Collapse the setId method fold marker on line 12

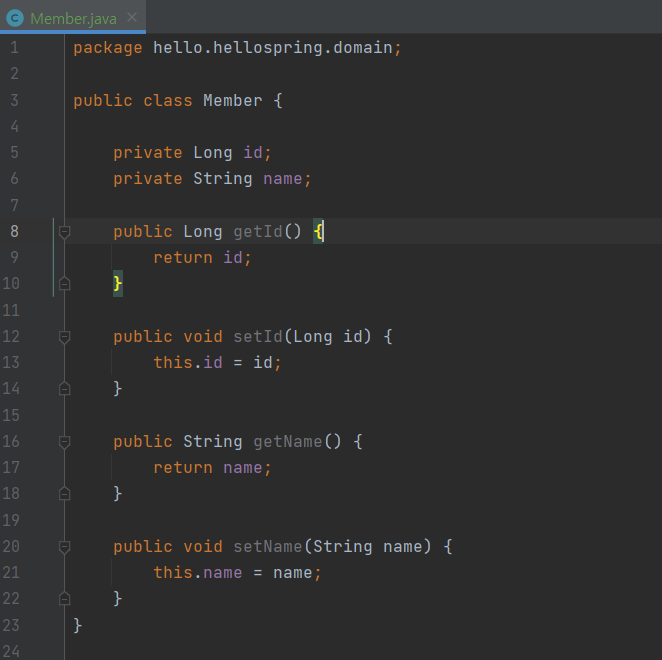[x=64, y=337]
